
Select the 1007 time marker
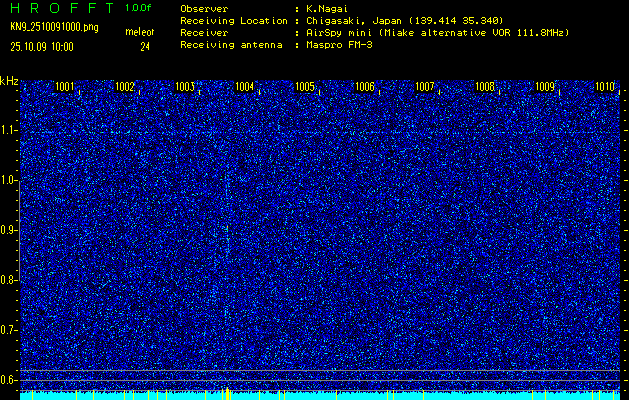click(425, 87)
